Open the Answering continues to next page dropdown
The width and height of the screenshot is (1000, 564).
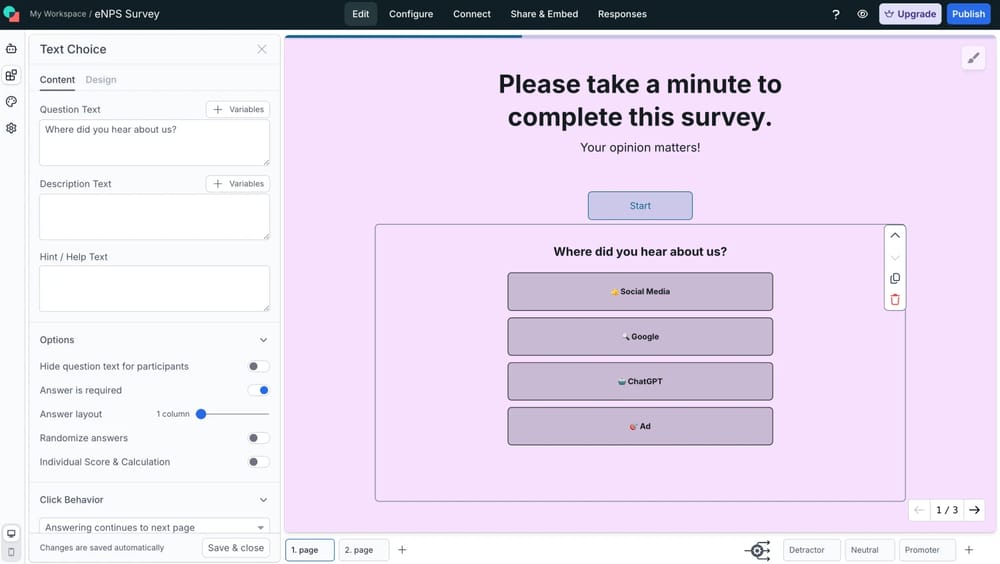tap(154, 527)
